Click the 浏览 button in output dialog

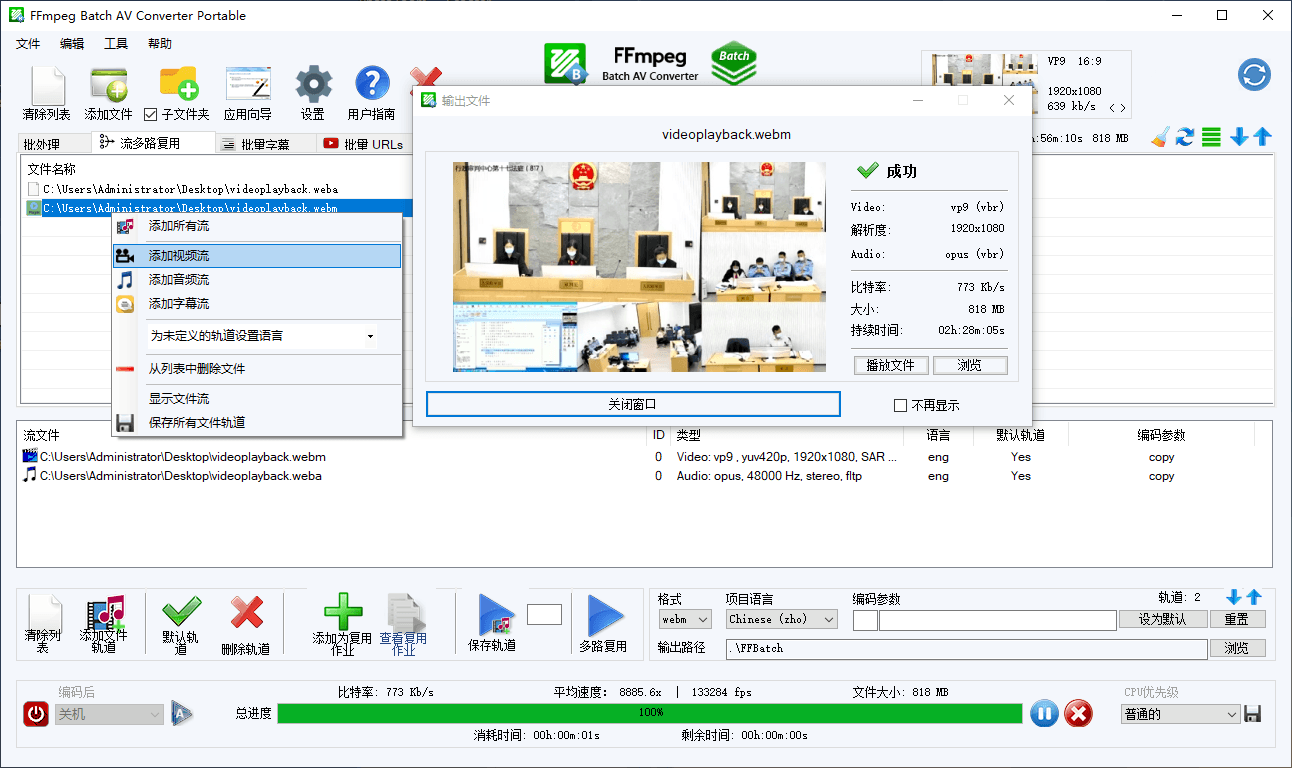970,366
